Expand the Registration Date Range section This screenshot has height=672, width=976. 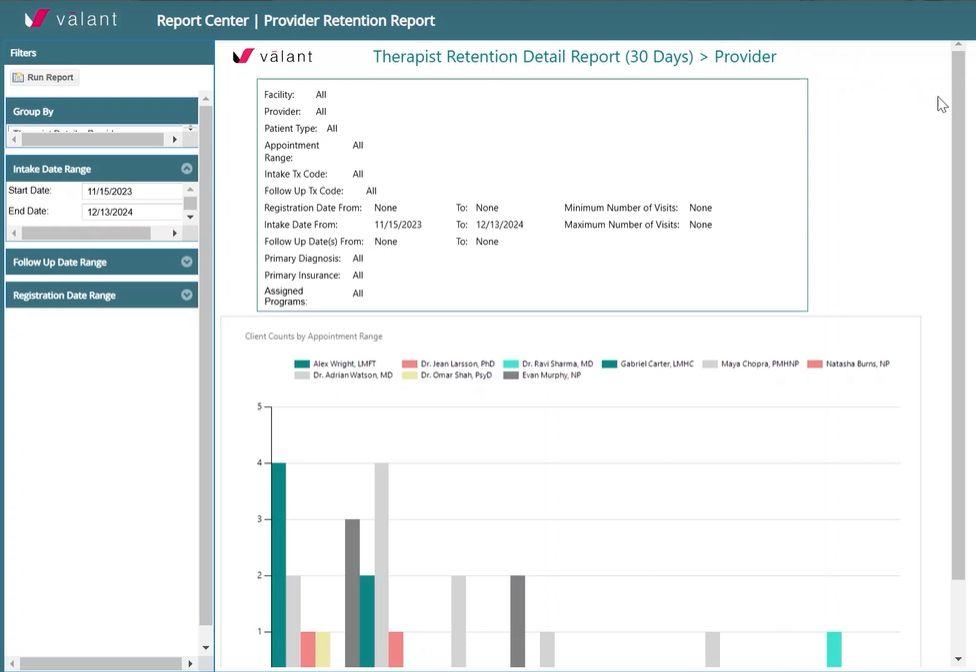click(186, 295)
